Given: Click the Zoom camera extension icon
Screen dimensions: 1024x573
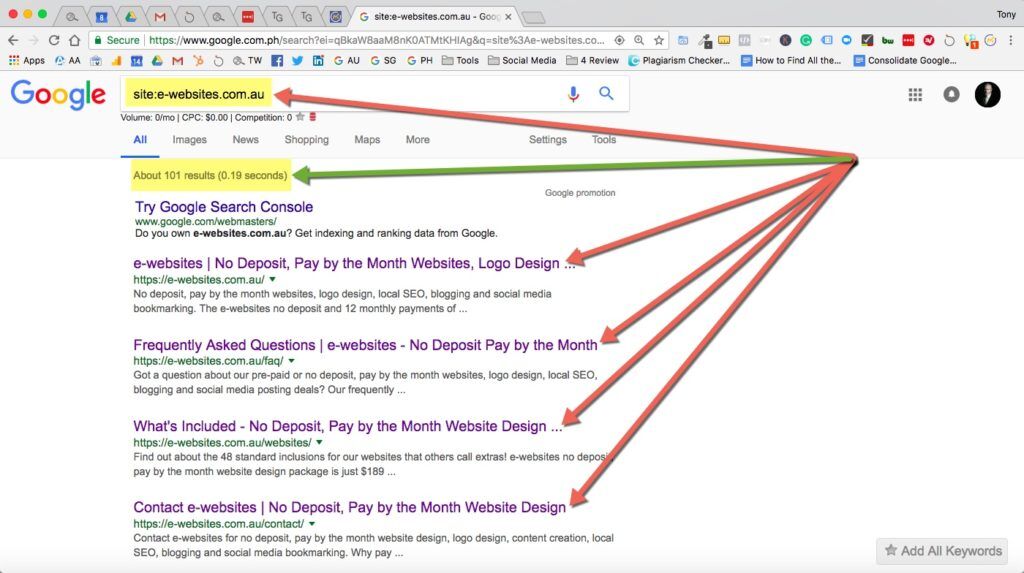Looking at the screenshot, I should (x=846, y=41).
